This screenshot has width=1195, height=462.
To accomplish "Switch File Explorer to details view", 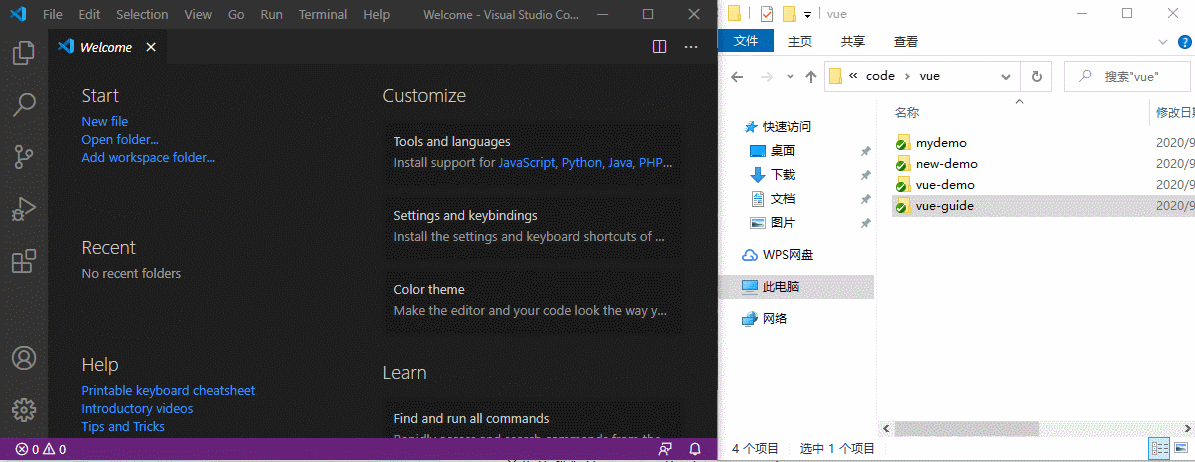I will click(x=1159, y=448).
